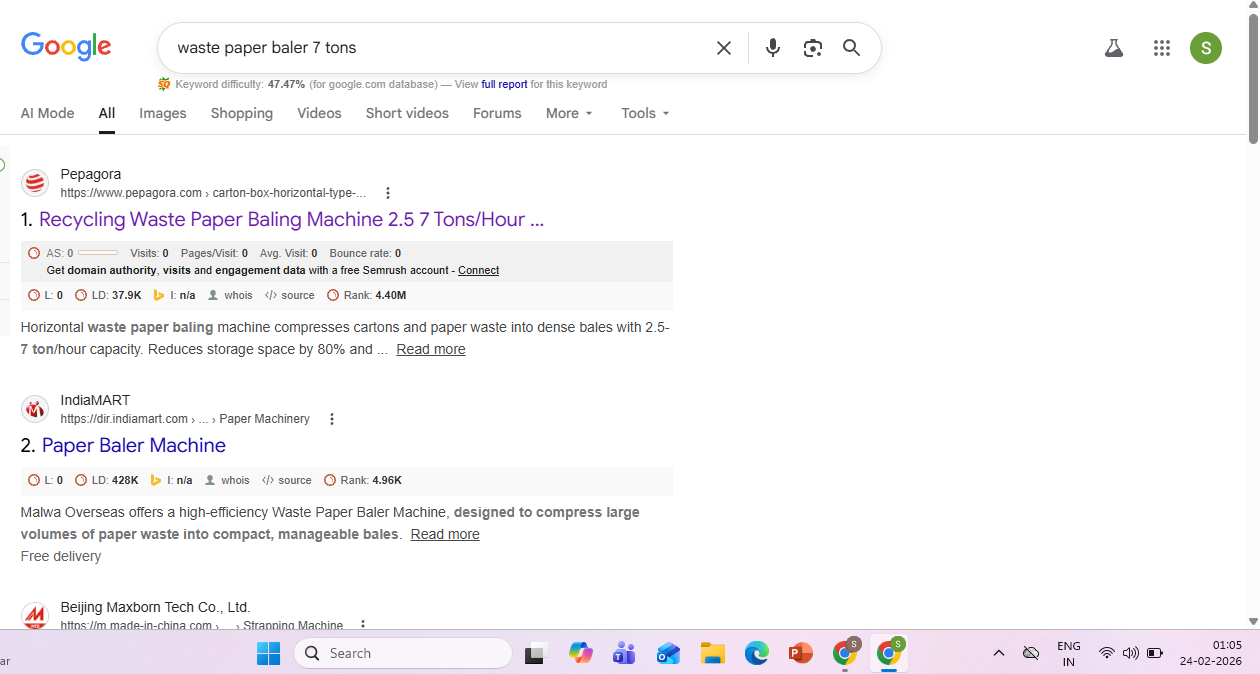
Task: Expand the More search filters dropdown
Action: (569, 113)
